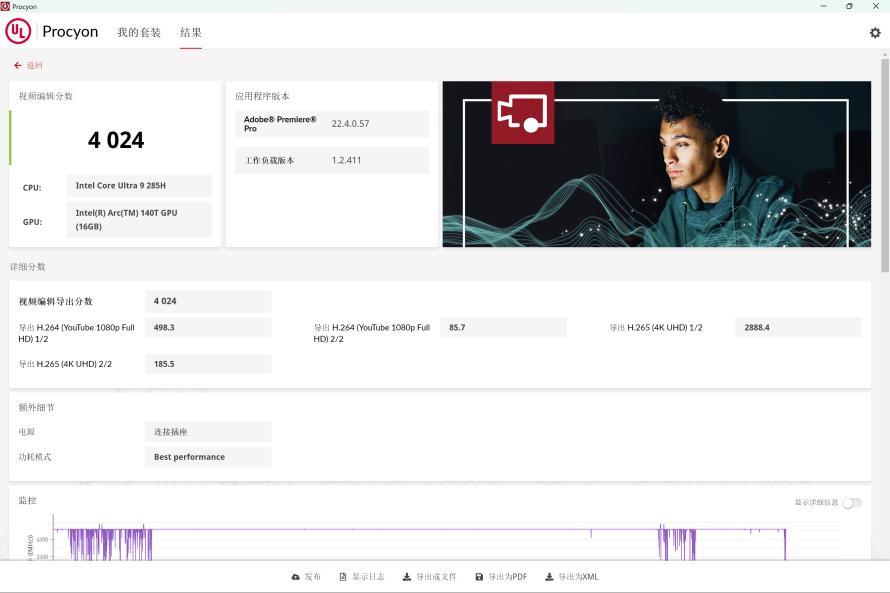890x593 pixels.
Task: Click the 连接插座 power source value
Action: pyautogui.click(x=208, y=432)
